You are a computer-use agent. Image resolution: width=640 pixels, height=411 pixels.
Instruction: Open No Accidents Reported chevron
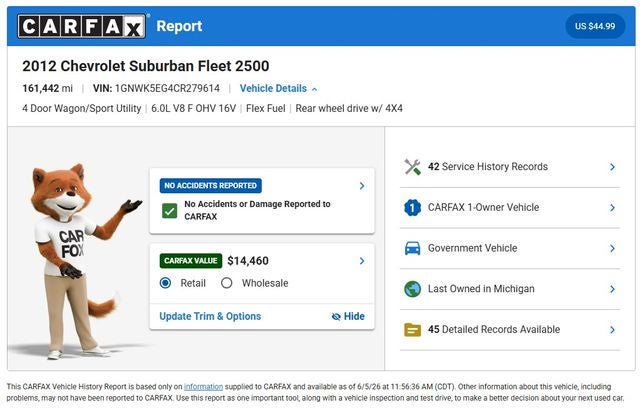tap(362, 186)
